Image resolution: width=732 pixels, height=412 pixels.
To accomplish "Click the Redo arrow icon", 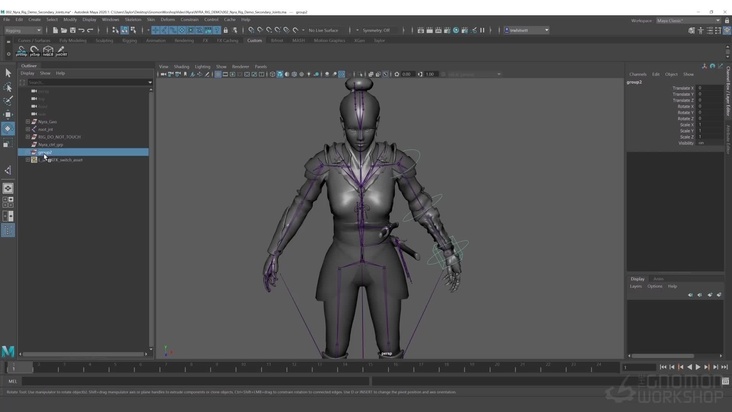I will click(90, 30).
